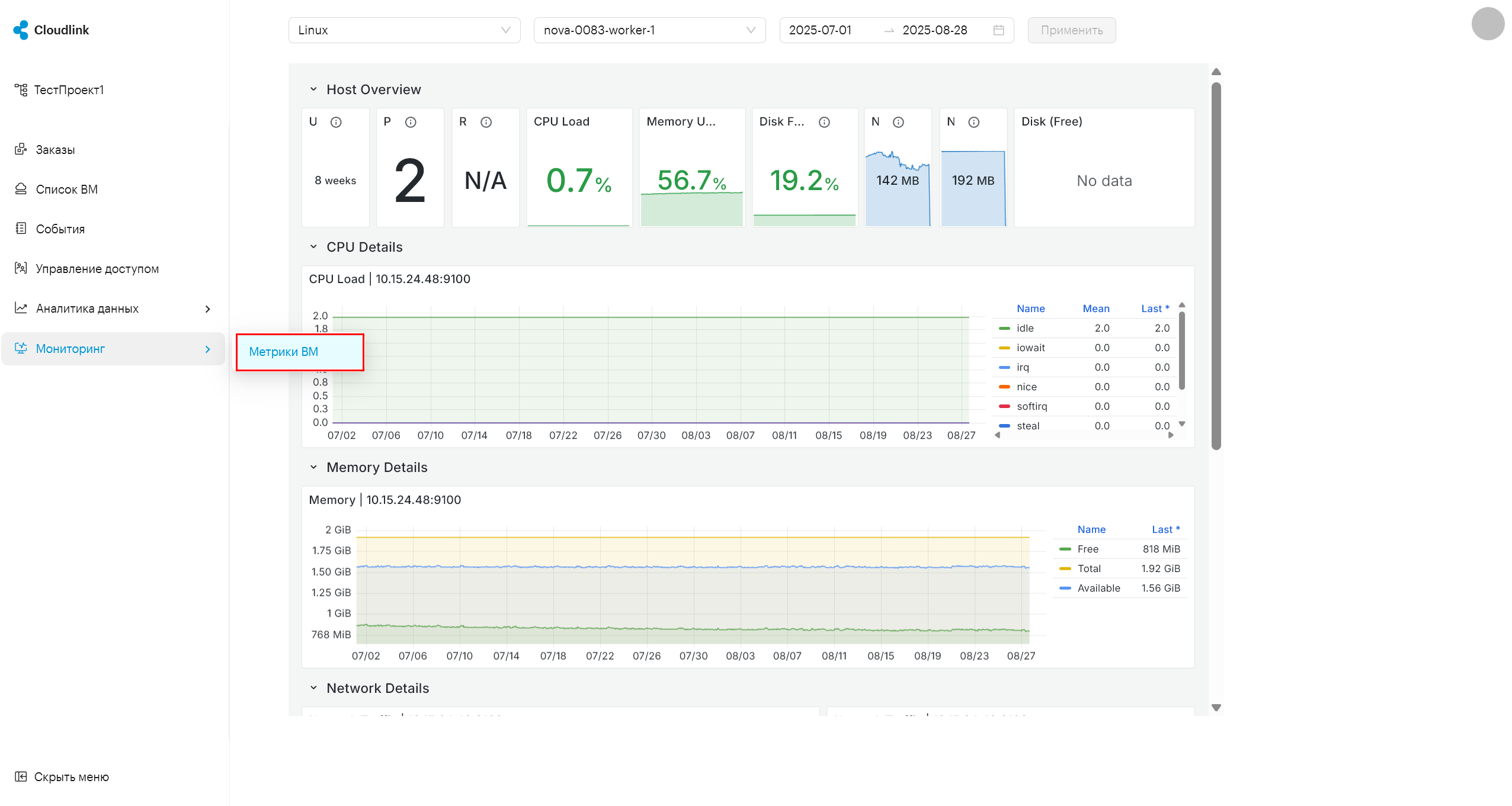Collapse the CPU Details section
The image size is (1512, 806).
(x=313, y=247)
